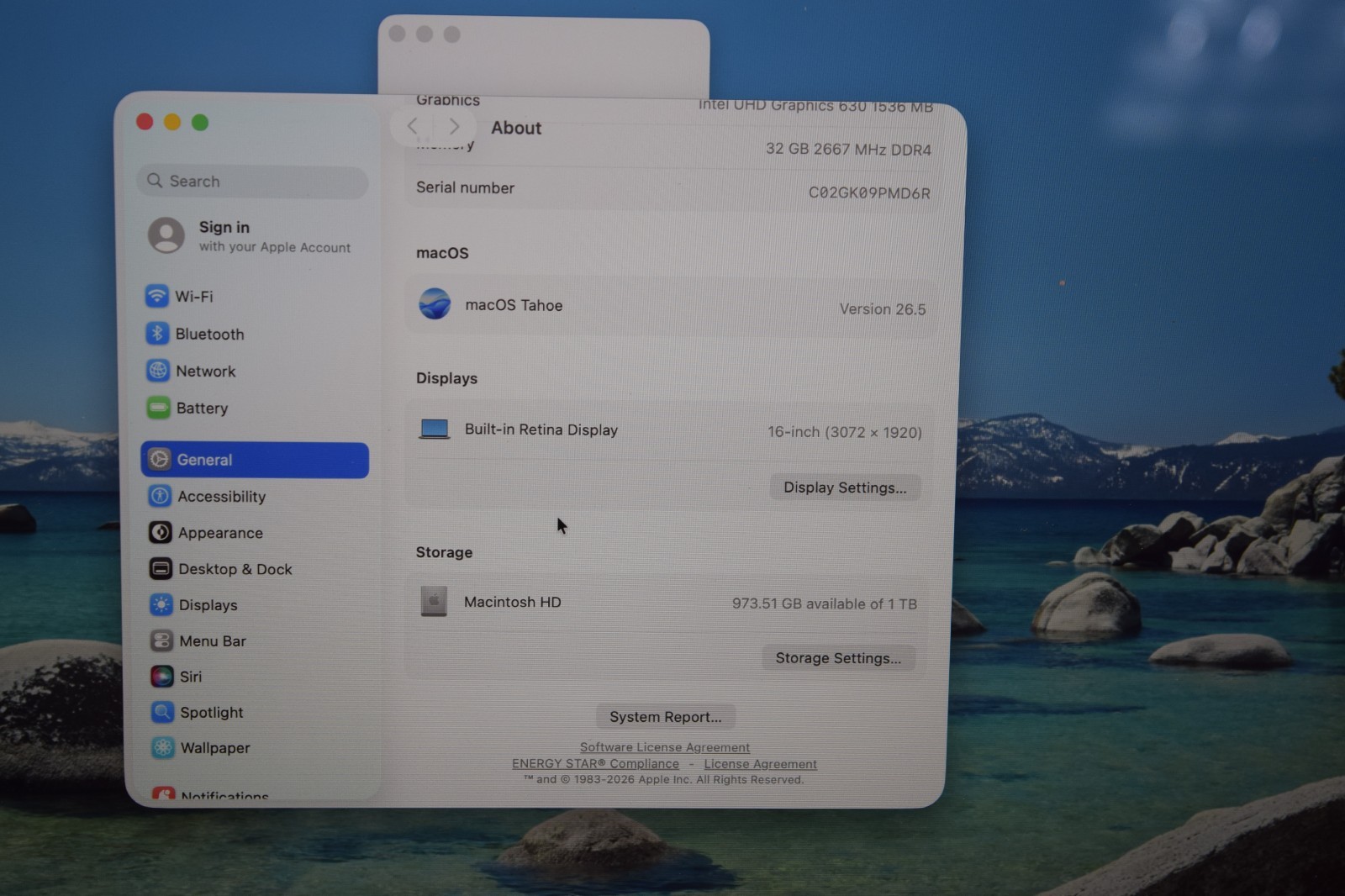1345x896 pixels.
Task: Open Bluetooth settings pane
Action: pyautogui.click(x=256, y=334)
